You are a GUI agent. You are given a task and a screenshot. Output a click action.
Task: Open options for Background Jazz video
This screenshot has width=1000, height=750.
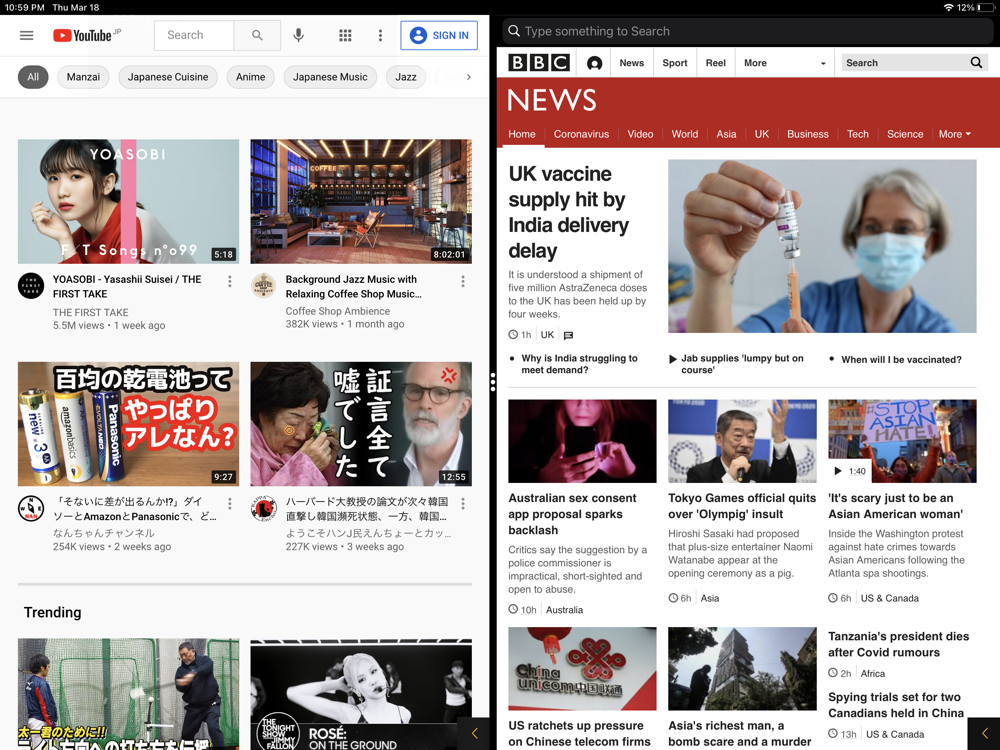coord(463,281)
